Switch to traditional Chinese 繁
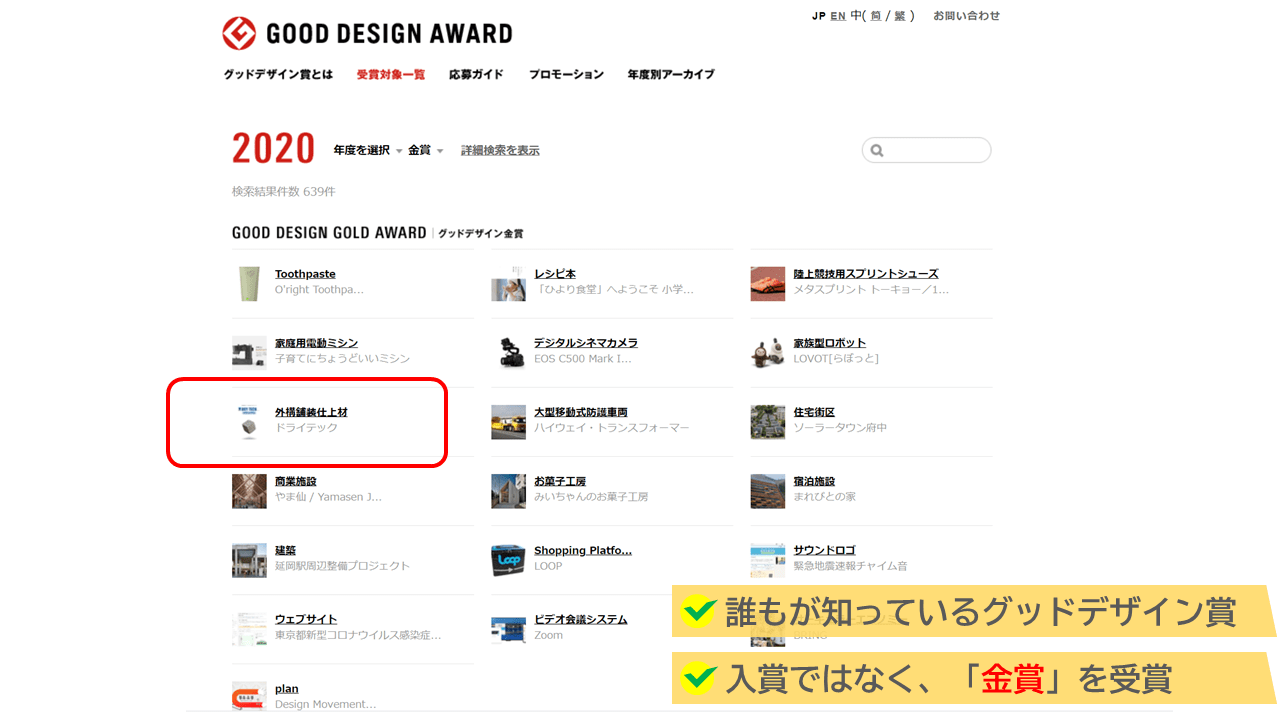Image resolution: width=1280 pixels, height=720 pixels. (900, 16)
